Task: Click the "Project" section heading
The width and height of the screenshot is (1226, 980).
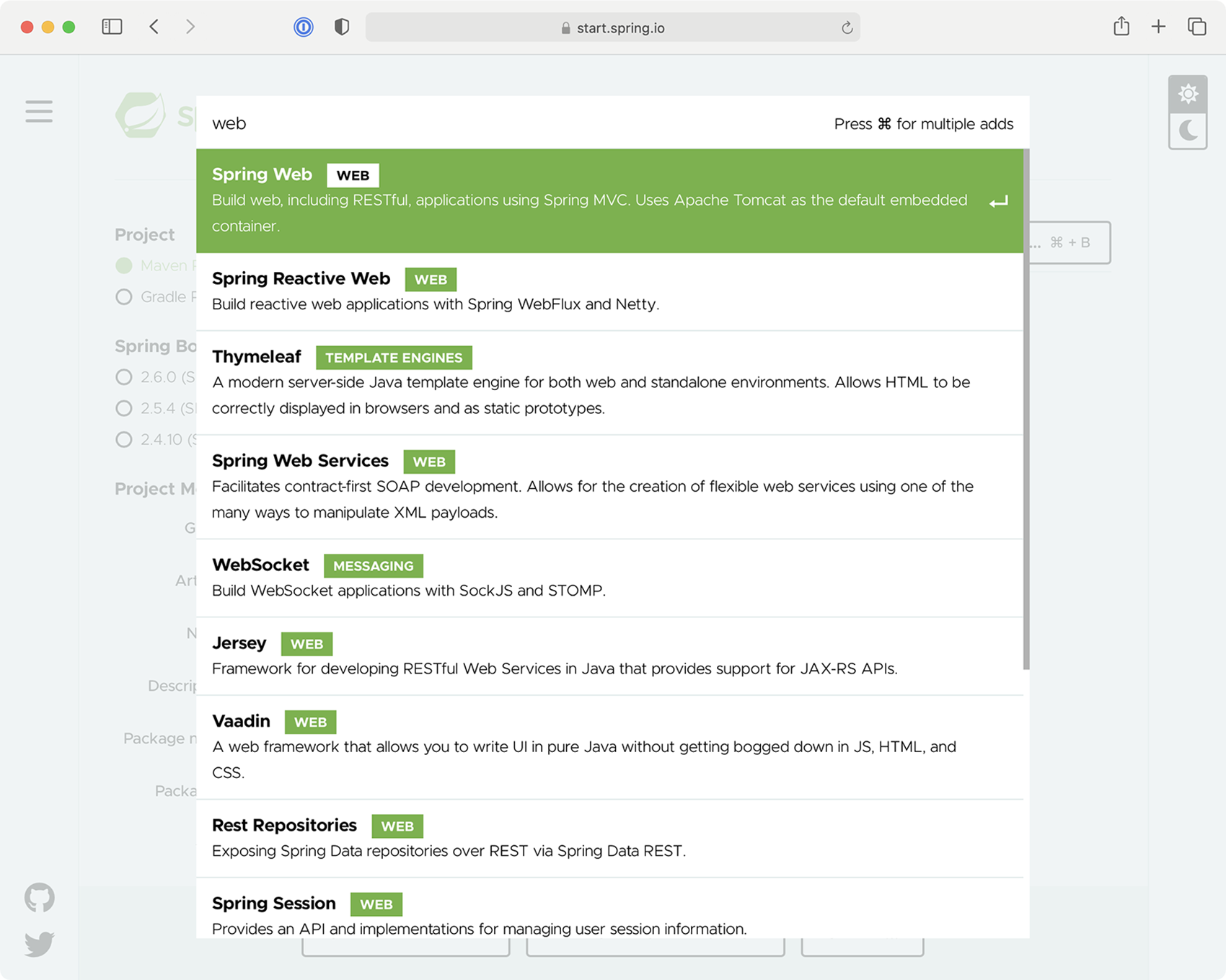Action: 145,234
